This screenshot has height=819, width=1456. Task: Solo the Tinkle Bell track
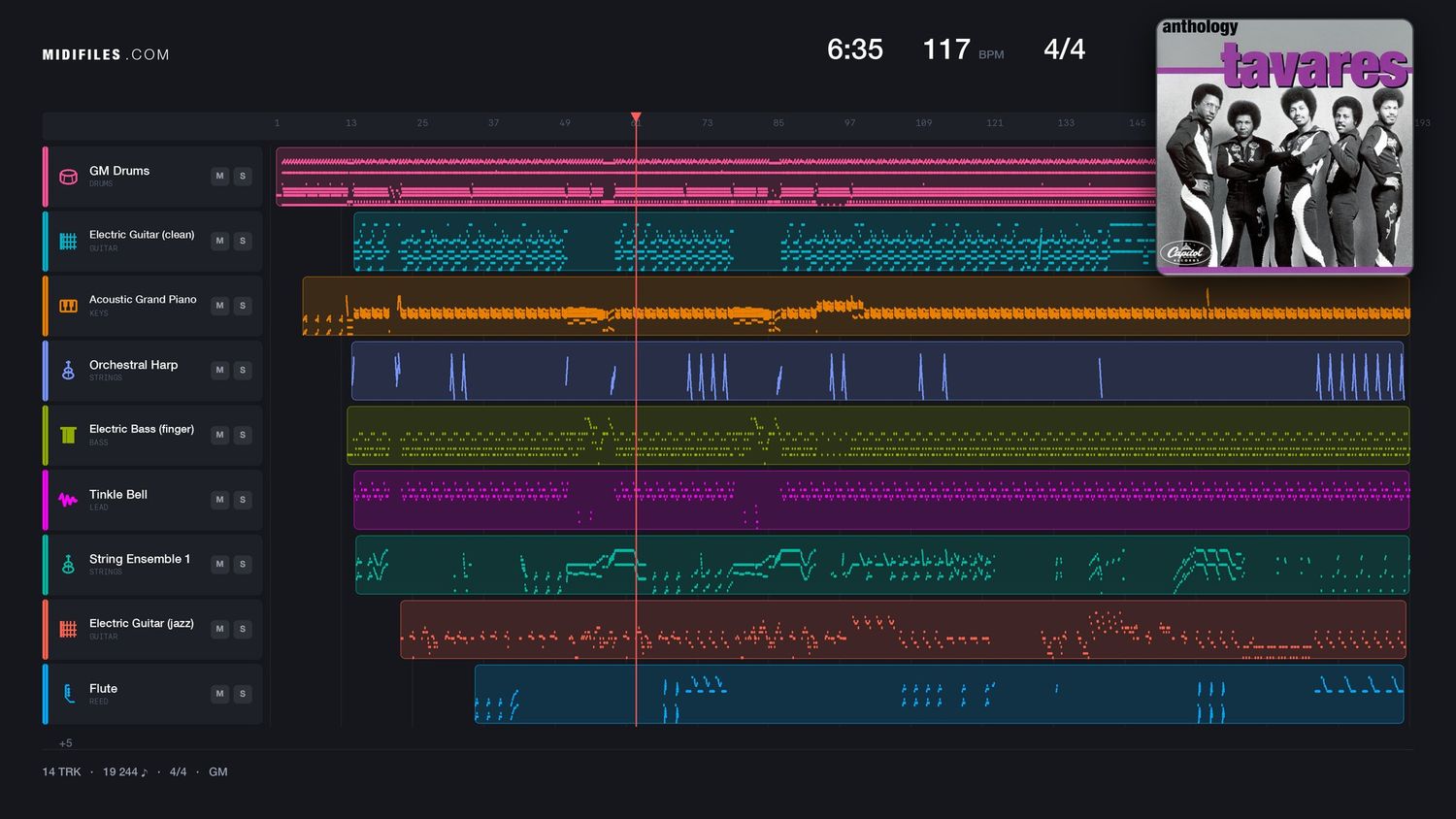pos(243,500)
